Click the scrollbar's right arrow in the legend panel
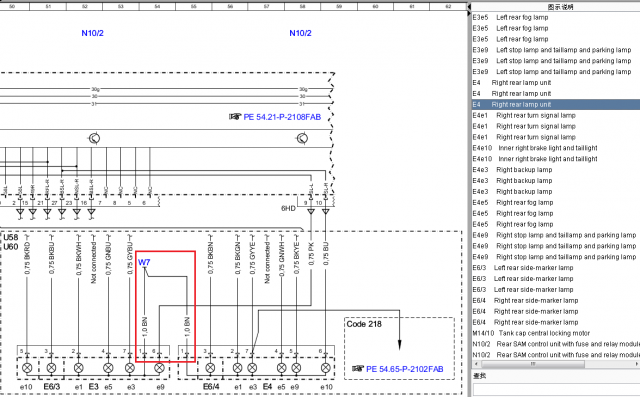641x397 pixels. click(637, 364)
